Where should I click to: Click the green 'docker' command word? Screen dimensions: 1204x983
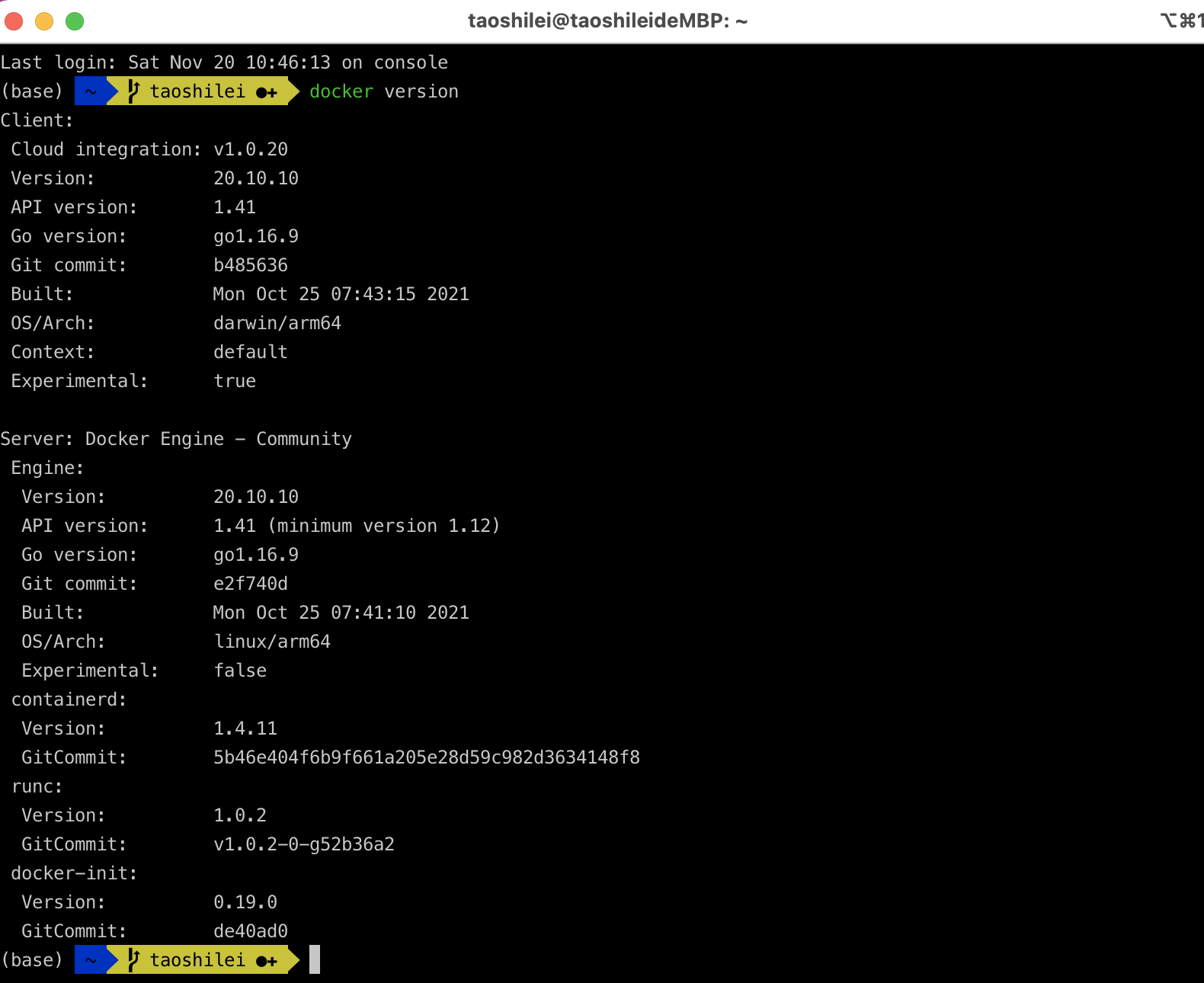(341, 91)
